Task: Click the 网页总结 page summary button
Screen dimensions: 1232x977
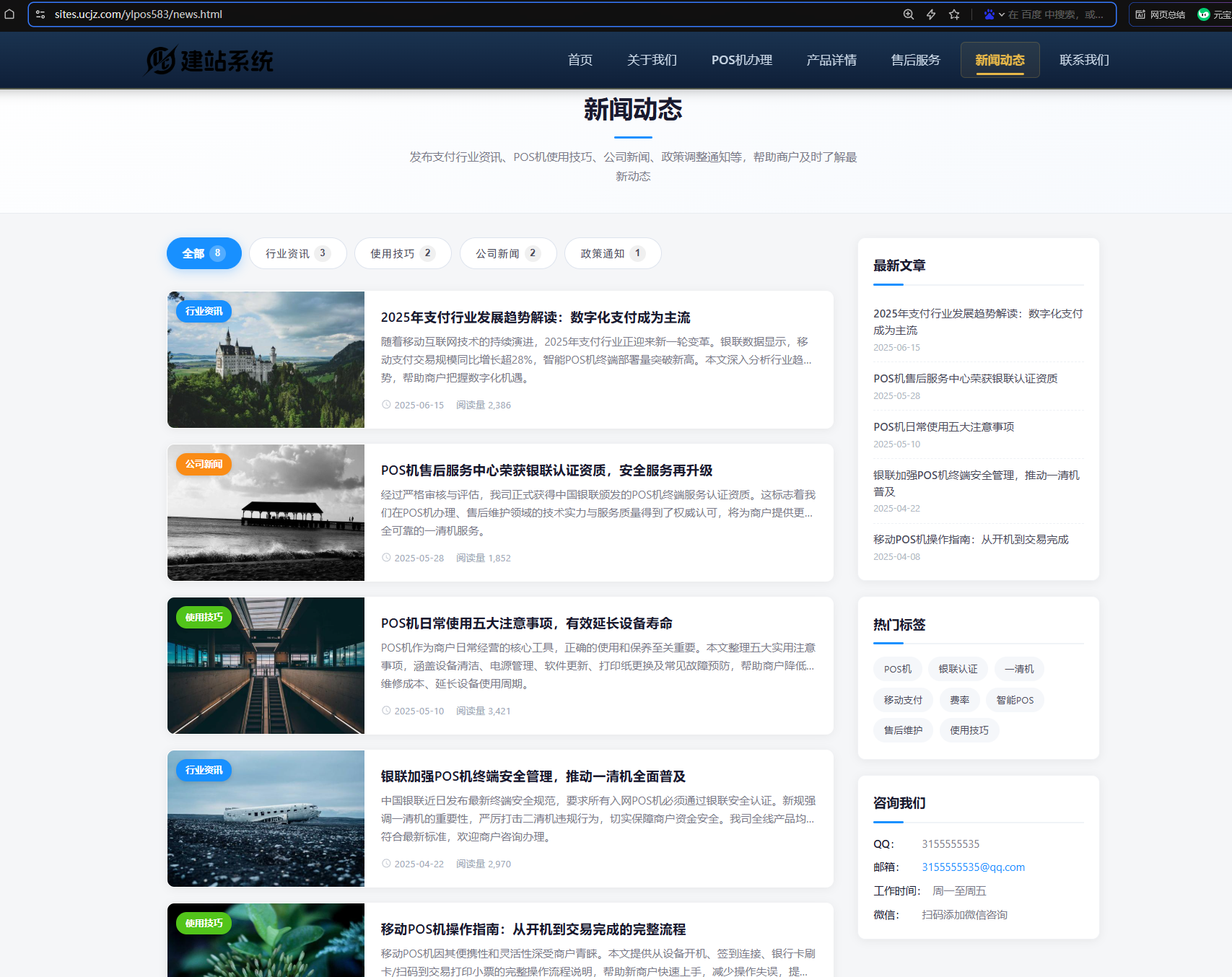Action: coord(1161,14)
